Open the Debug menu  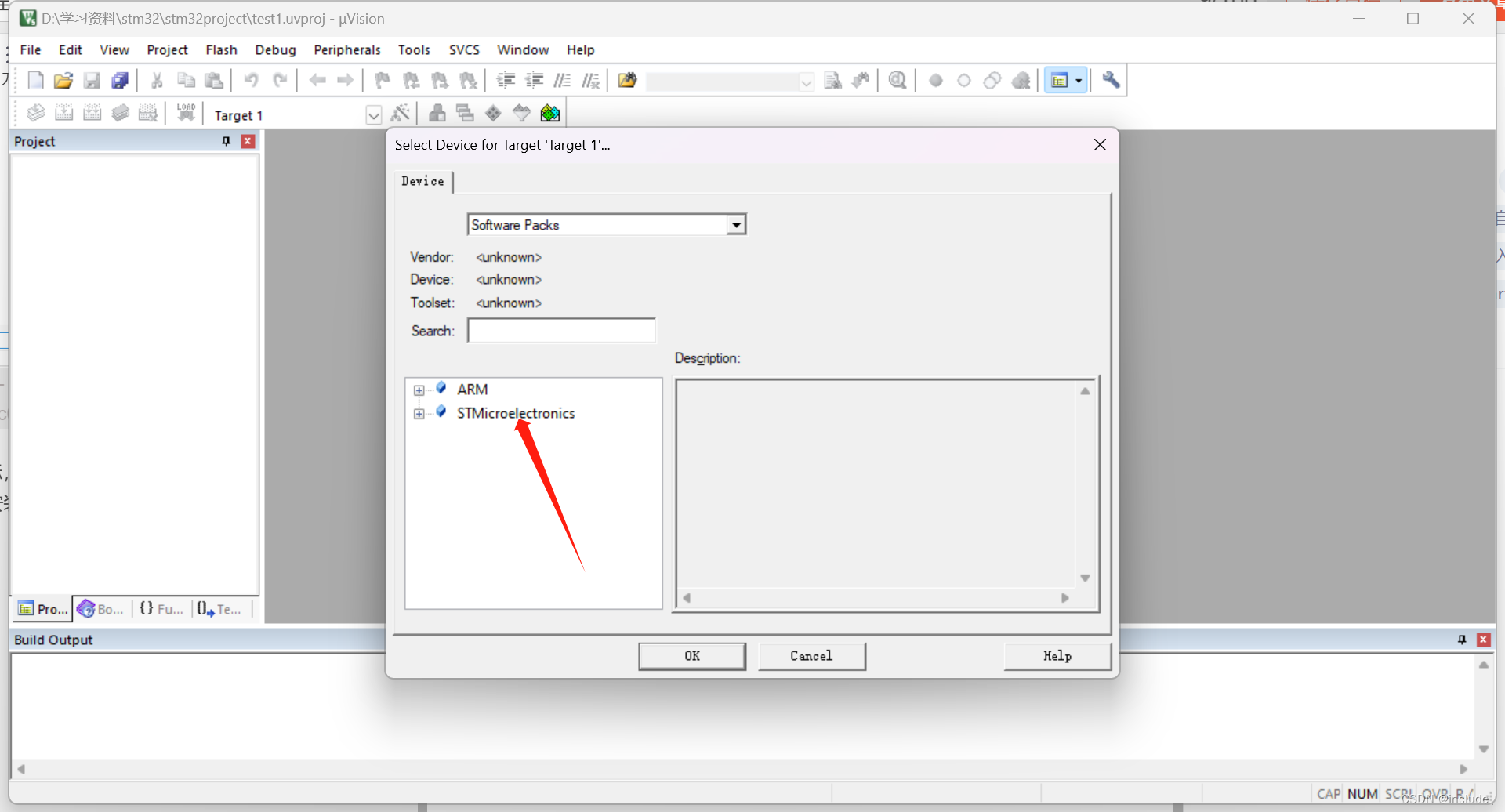(x=275, y=49)
